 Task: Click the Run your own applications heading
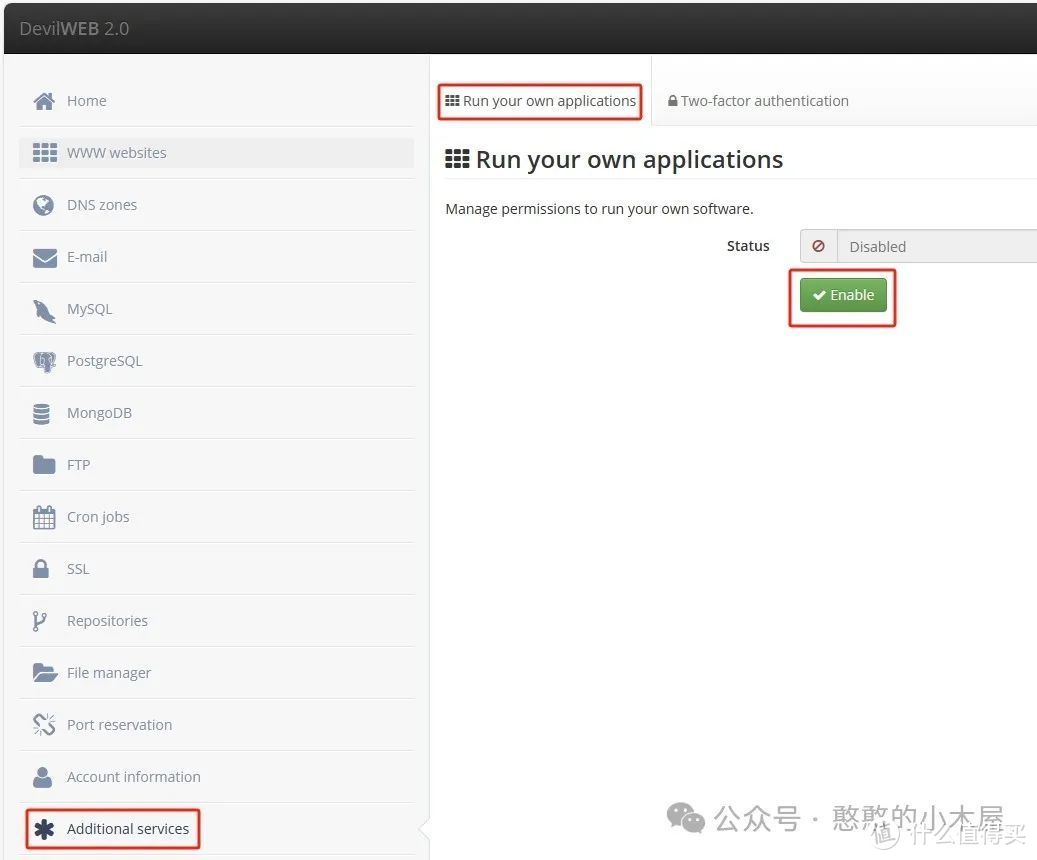(x=614, y=160)
